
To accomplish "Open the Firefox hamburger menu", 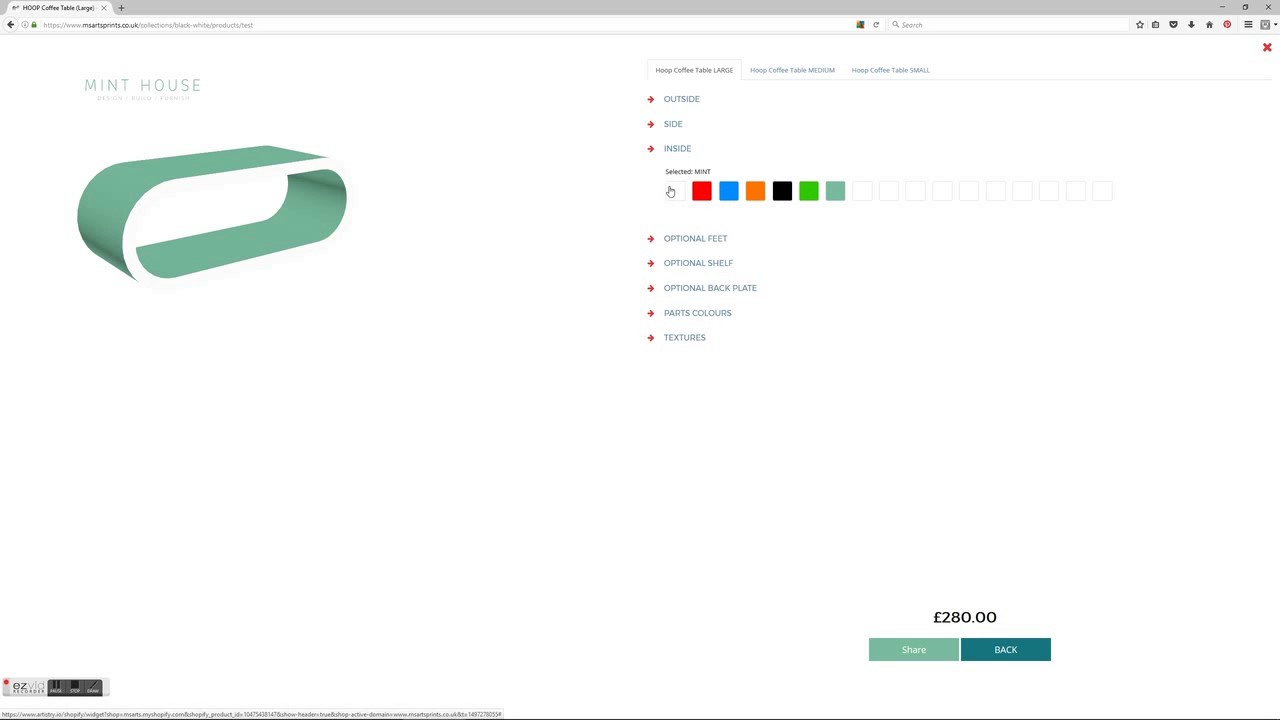I will [x=1248, y=24].
